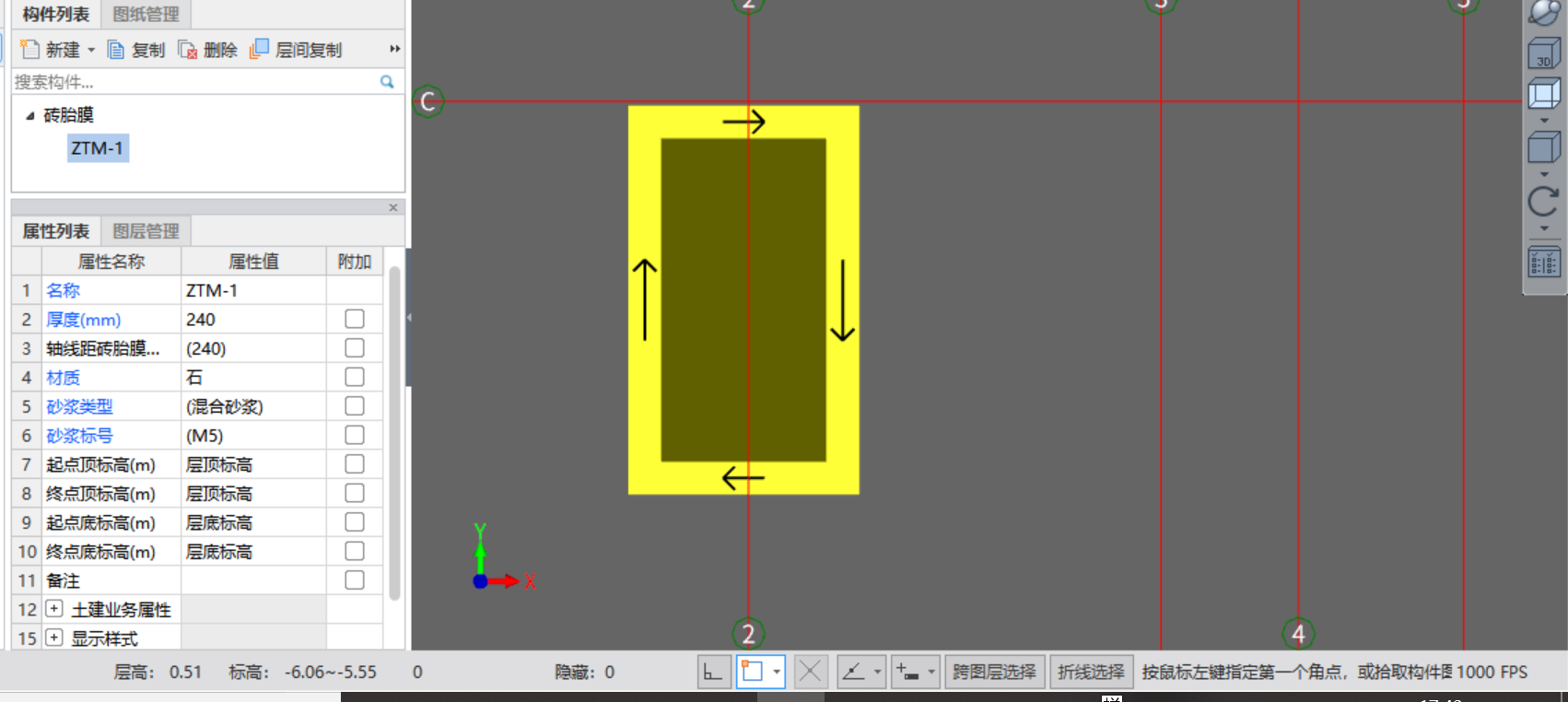Viewport: 1568px width, 702px height.
Task: Toggle the 轴线距砖胎膜 附加 checkbox
Action: 355,348
